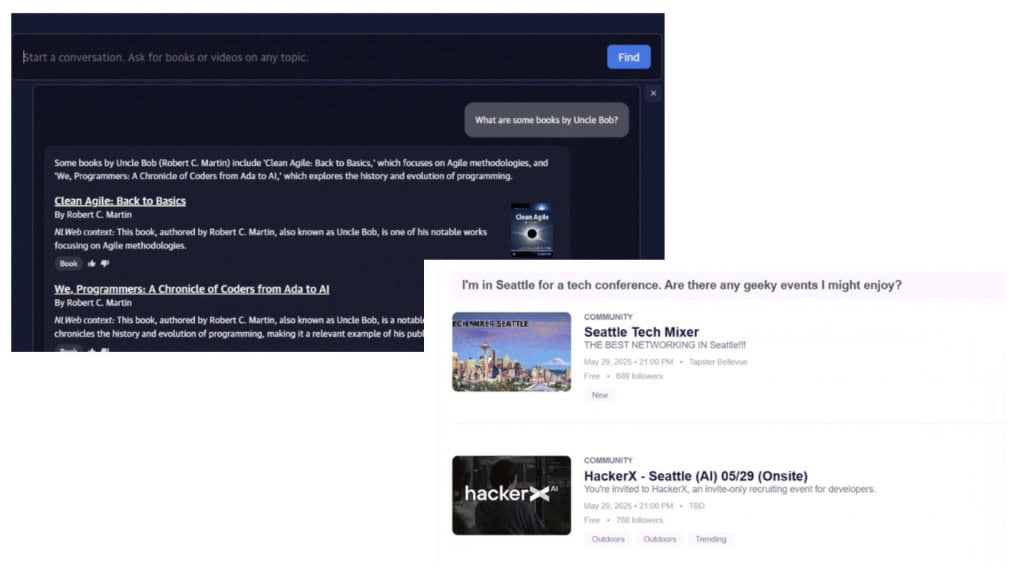The width and height of the screenshot is (1024, 576).
Task: Click the New tag on Seattle Tech Mixer
Action: [x=600, y=395]
